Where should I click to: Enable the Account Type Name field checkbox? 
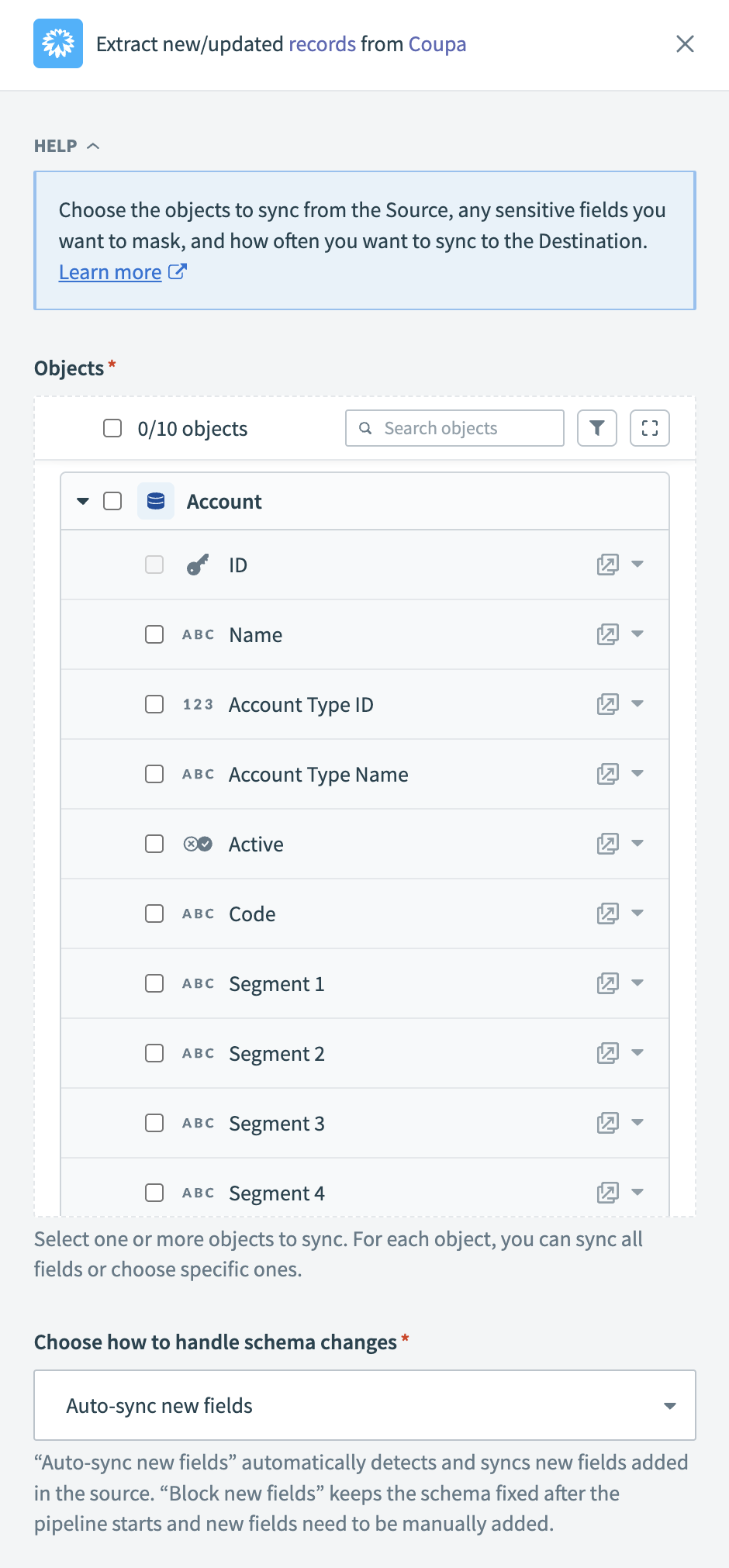(x=154, y=774)
